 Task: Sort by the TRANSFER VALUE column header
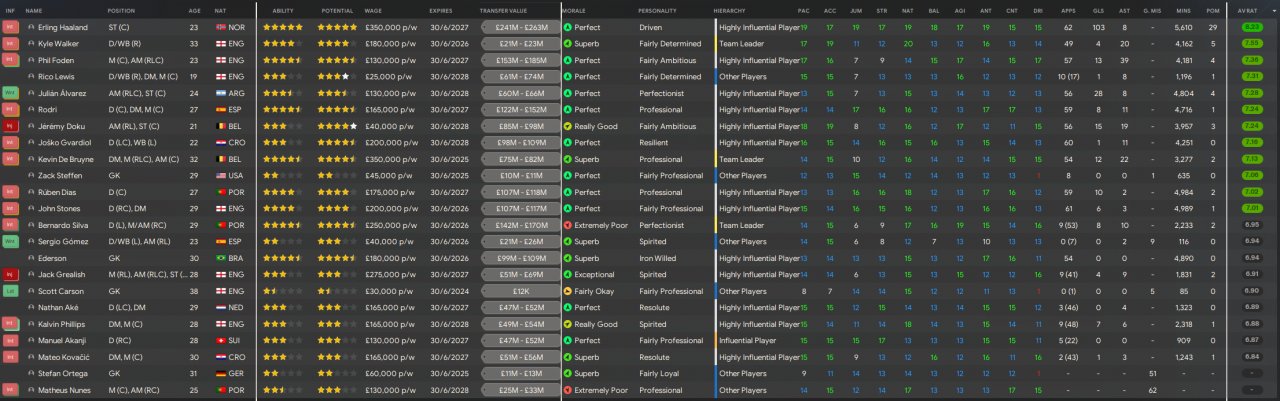pos(504,10)
